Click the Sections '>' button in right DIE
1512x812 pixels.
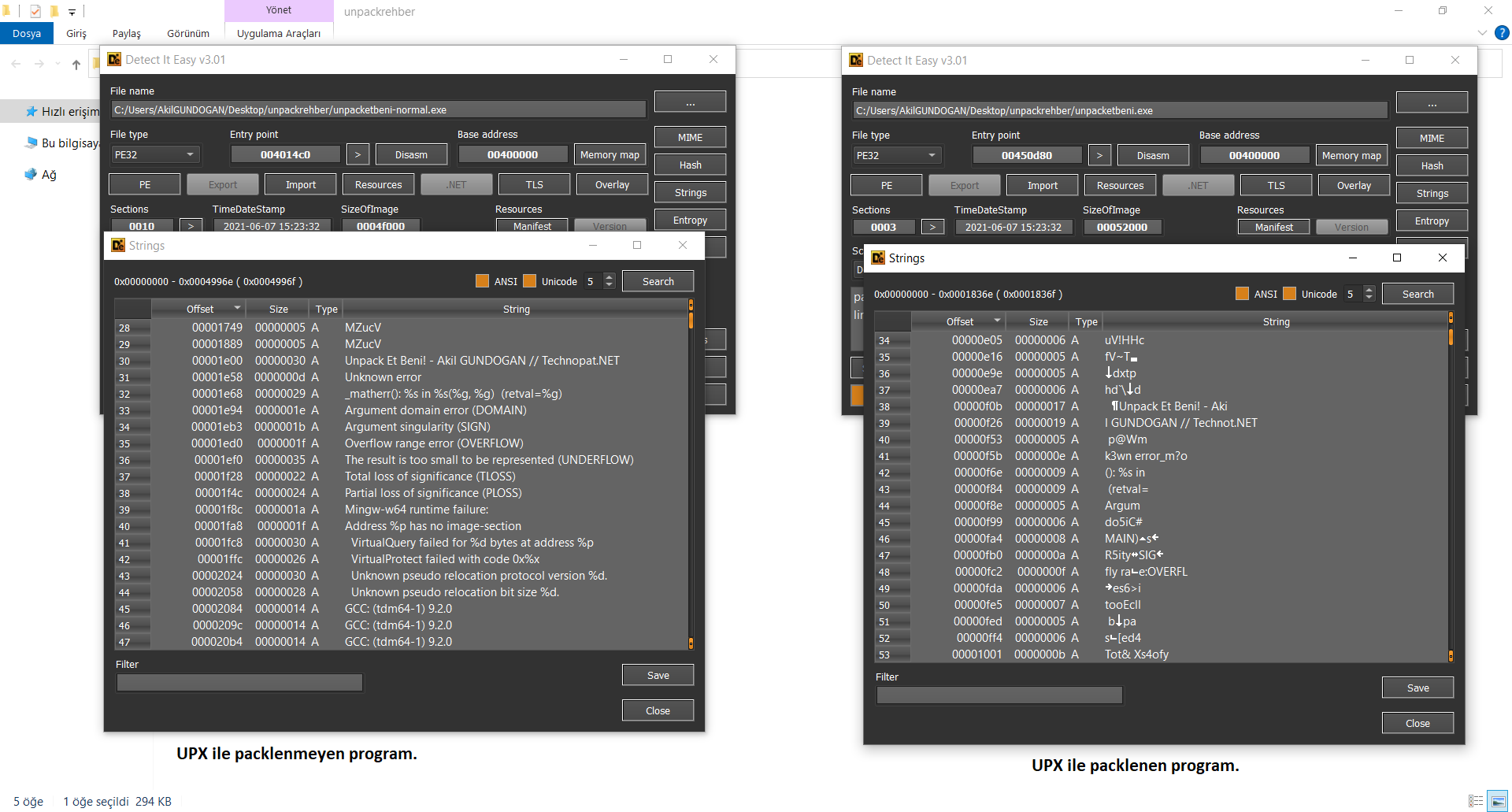(932, 227)
